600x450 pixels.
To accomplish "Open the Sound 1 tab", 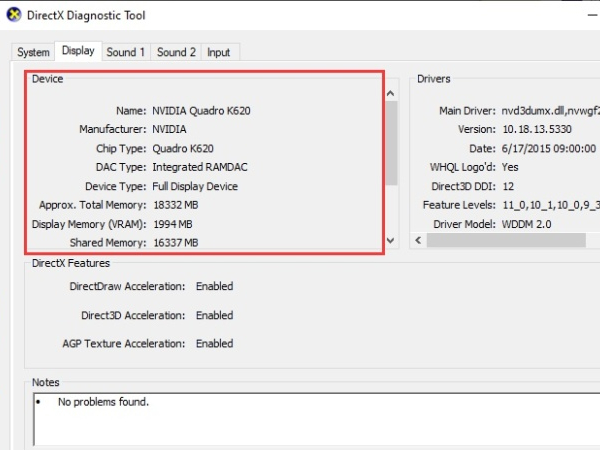I will pyautogui.click(x=126, y=52).
